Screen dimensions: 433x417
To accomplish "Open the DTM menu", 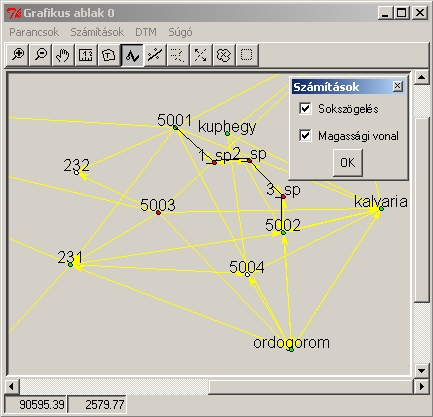I will (x=146, y=32).
